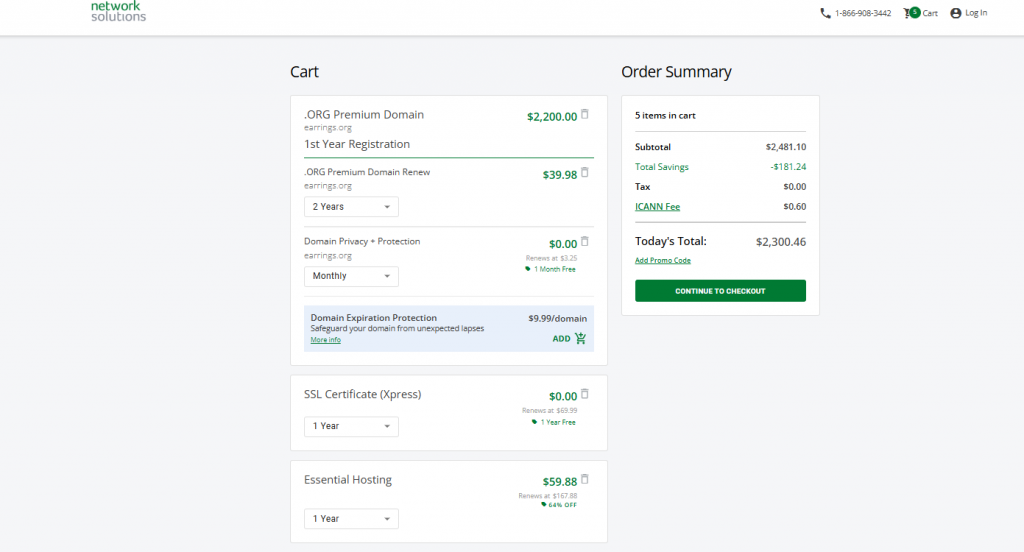Click More info under Domain Expiration Protection

tap(325, 340)
